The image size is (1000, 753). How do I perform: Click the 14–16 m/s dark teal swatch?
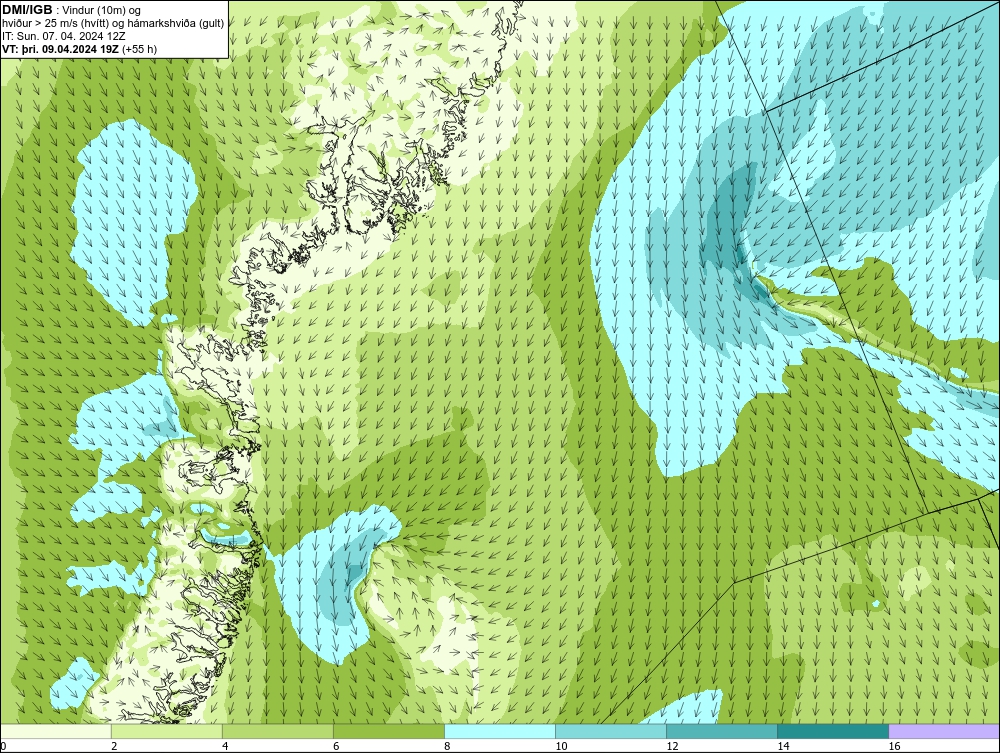(832, 731)
